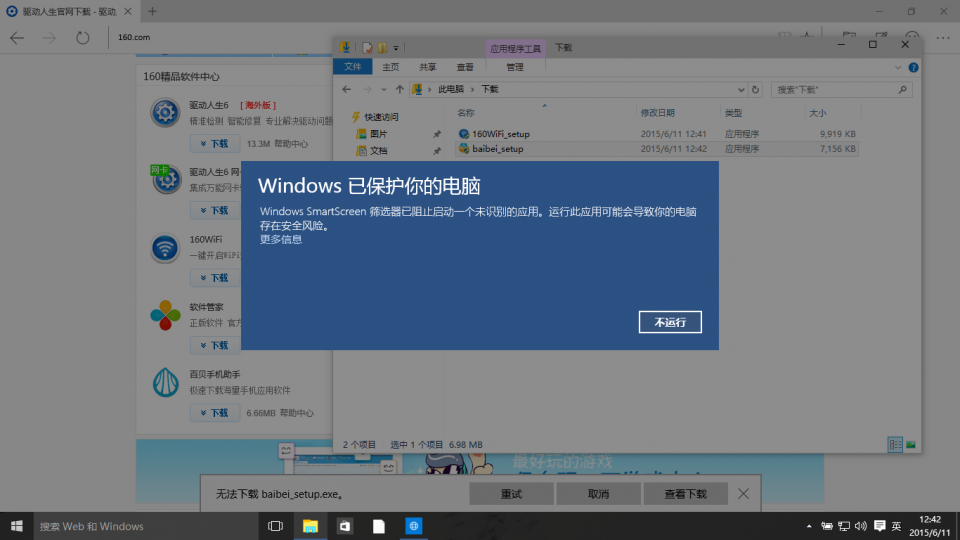Viewport: 960px width, 540px height.
Task: Open the Store icon on taskbar
Action: pos(345,526)
